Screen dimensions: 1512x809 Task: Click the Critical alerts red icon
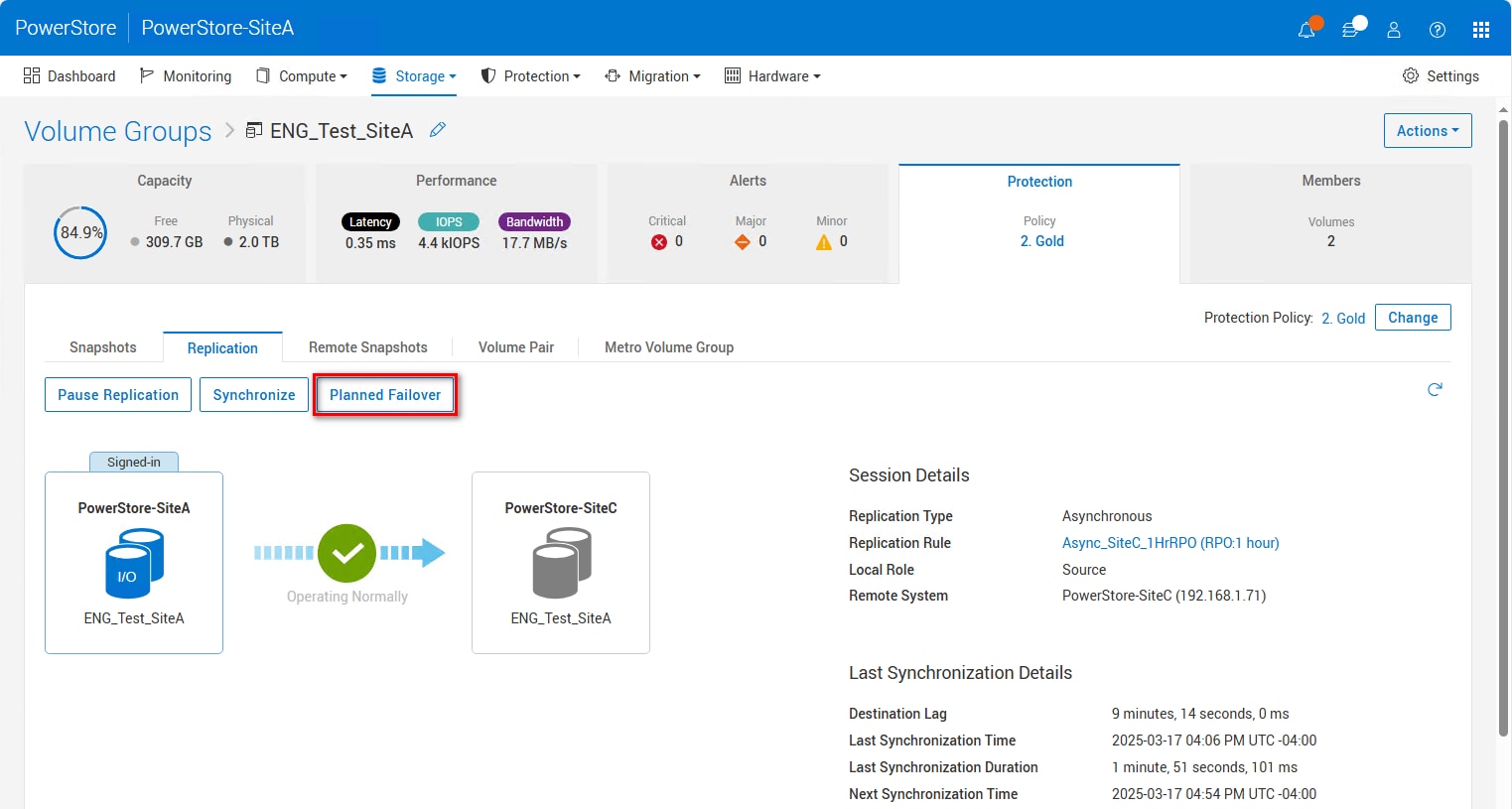[x=659, y=242]
